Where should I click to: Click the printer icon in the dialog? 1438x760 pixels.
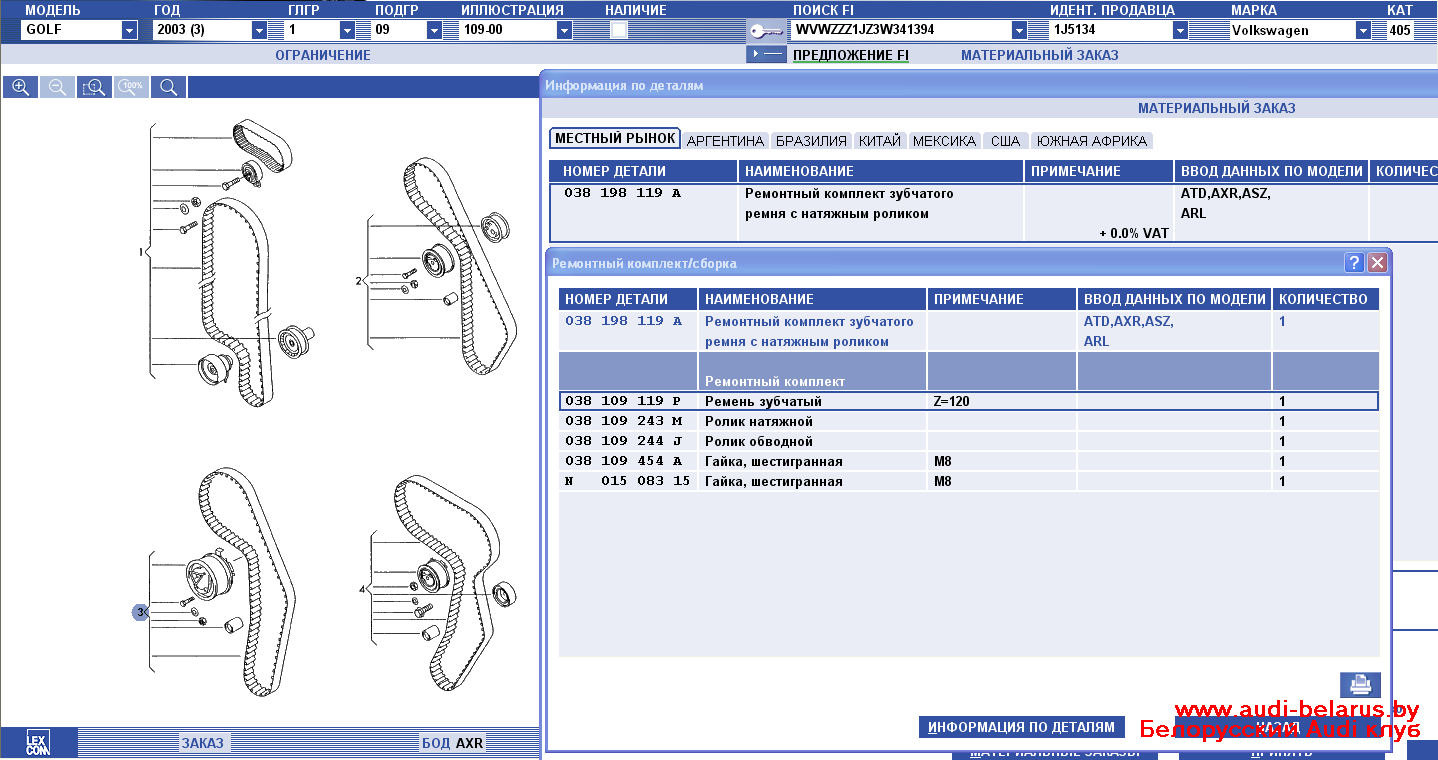(1360, 685)
